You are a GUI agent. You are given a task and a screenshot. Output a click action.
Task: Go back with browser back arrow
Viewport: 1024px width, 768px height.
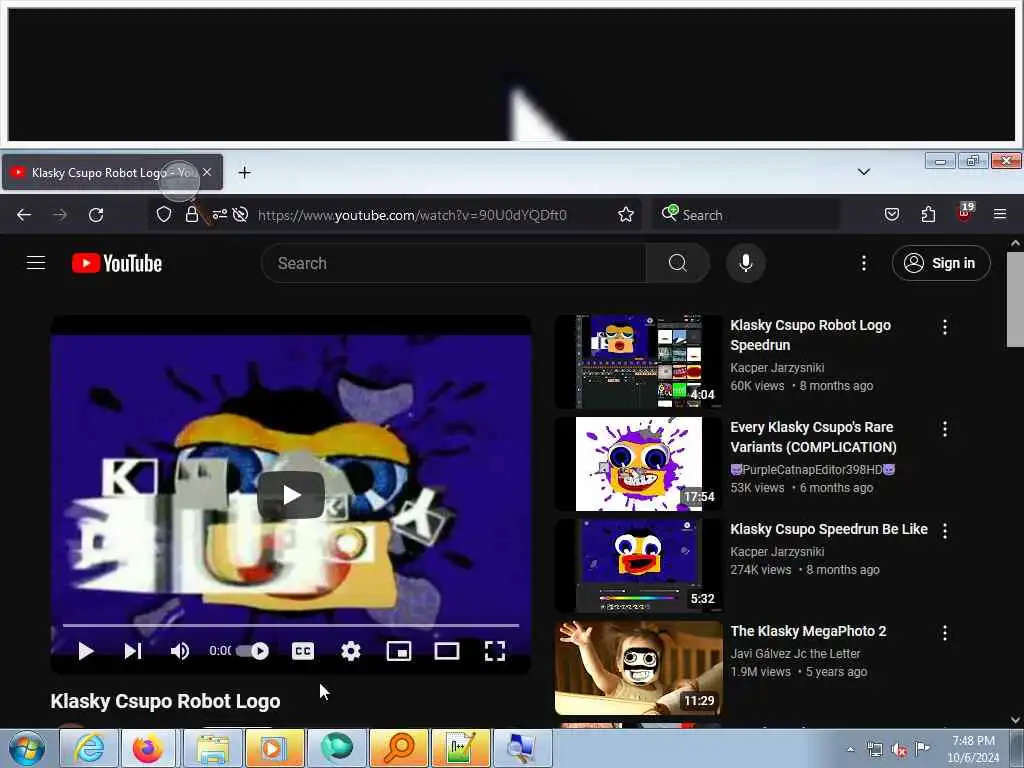click(x=24, y=215)
